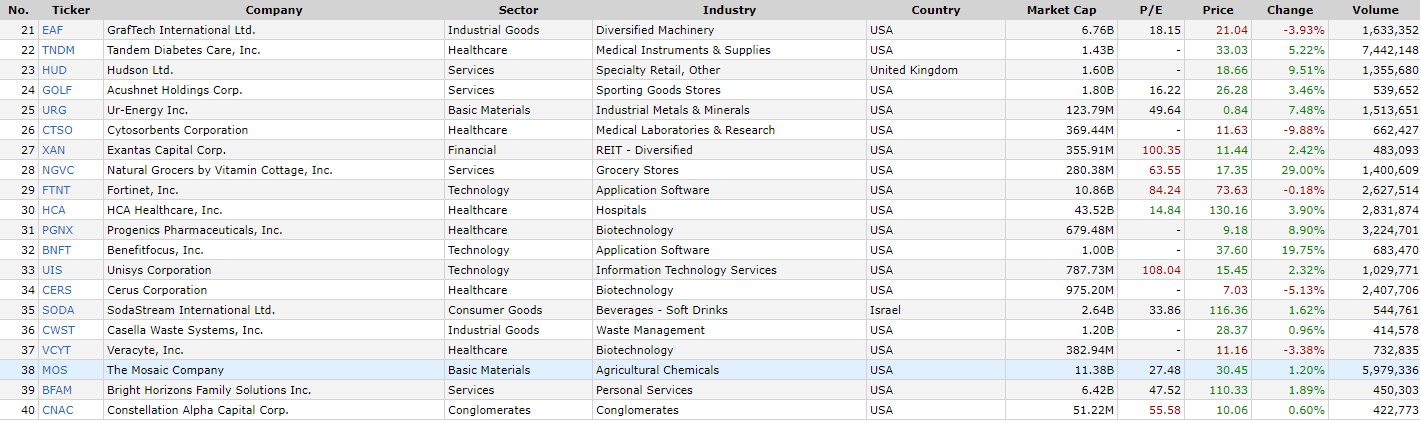Sort table by Ticker column header
1420x422 pixels.
[71, 10]
